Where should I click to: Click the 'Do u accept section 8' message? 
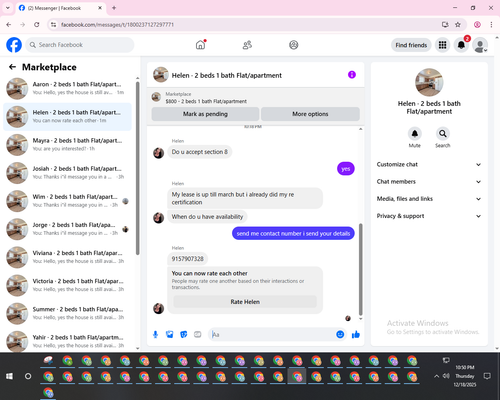[x=200, y=152]
